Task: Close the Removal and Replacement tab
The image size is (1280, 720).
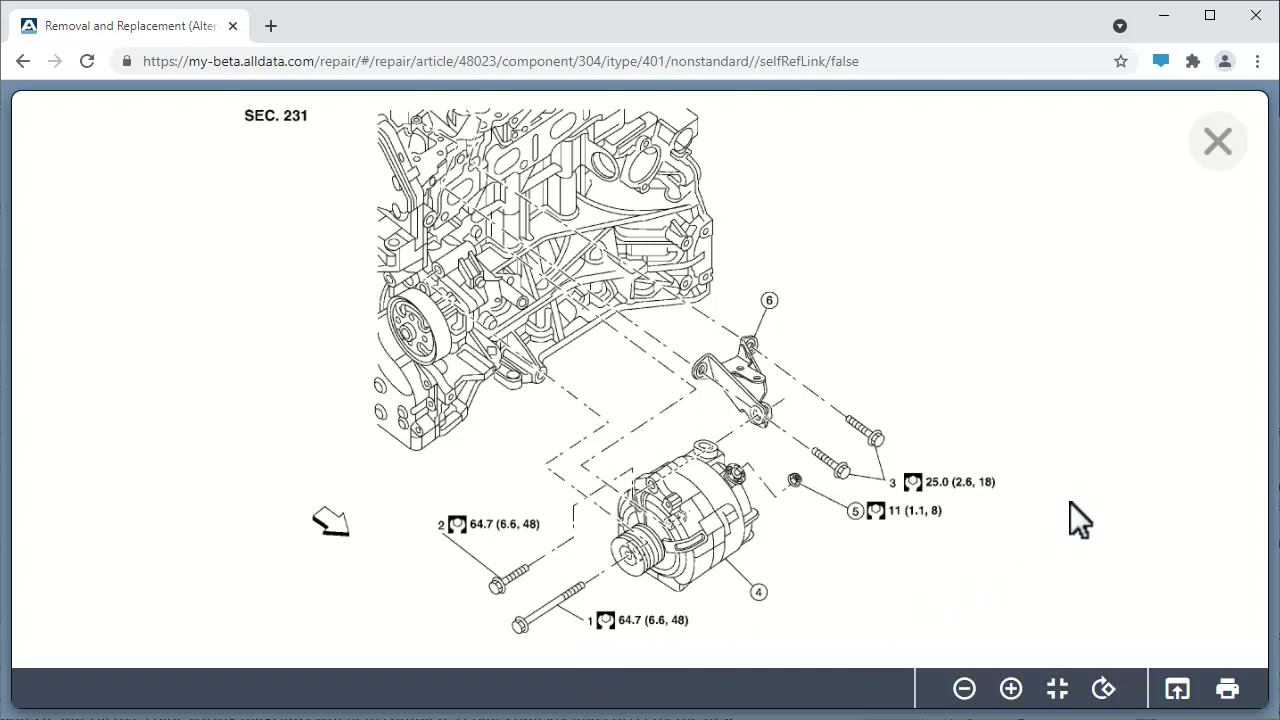Action: (x=235, y=26)
